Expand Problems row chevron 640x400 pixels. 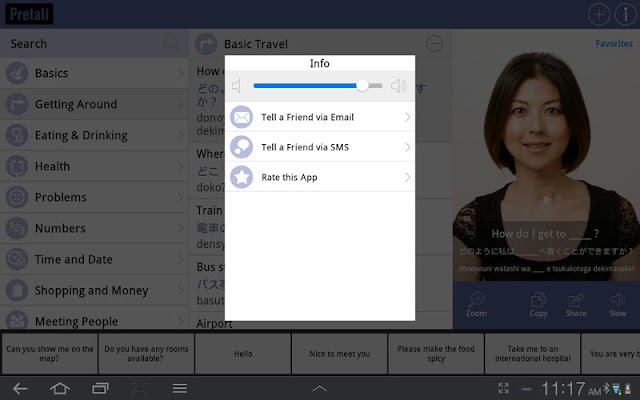coord(181,197)
